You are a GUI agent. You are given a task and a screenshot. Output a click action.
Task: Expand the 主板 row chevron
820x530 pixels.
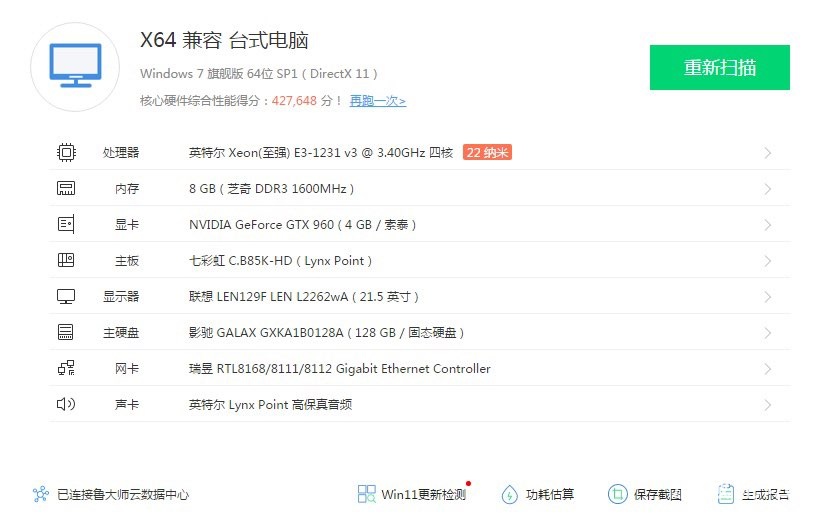pos(768,261)
